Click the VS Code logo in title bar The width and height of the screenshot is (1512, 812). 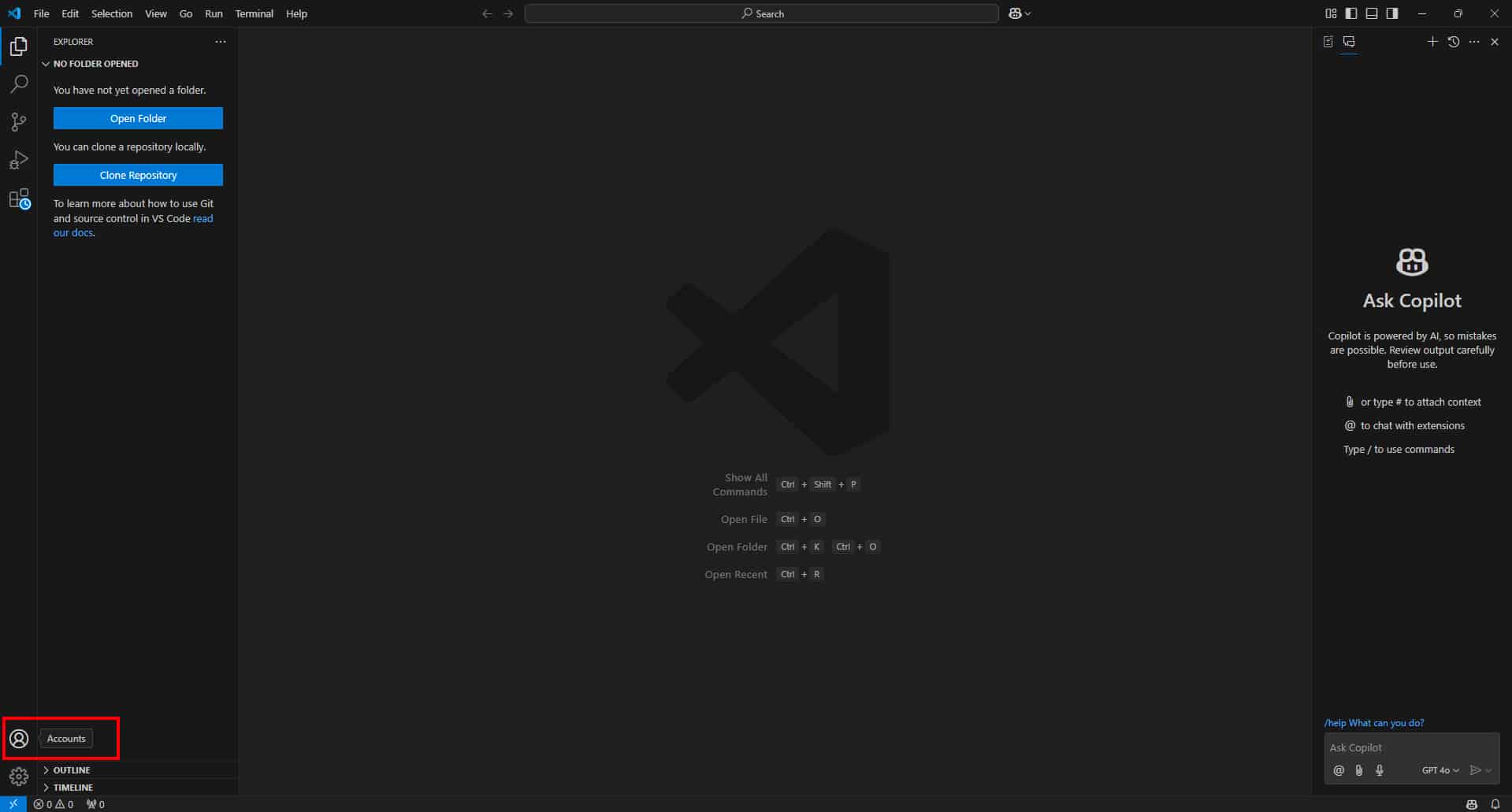(x=14, y=13)
